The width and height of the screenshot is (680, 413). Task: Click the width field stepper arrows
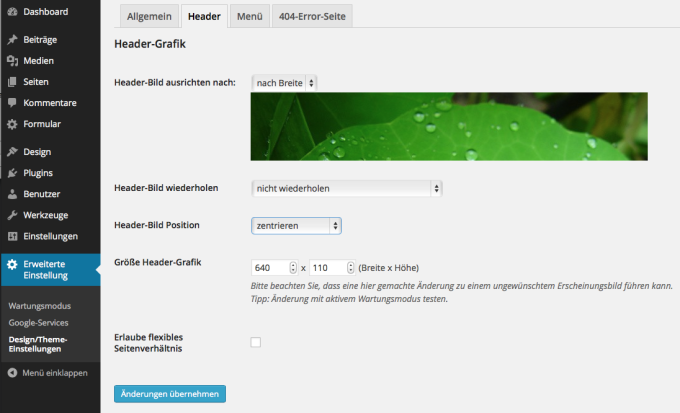pyautogui.click(x=293, y=268)
